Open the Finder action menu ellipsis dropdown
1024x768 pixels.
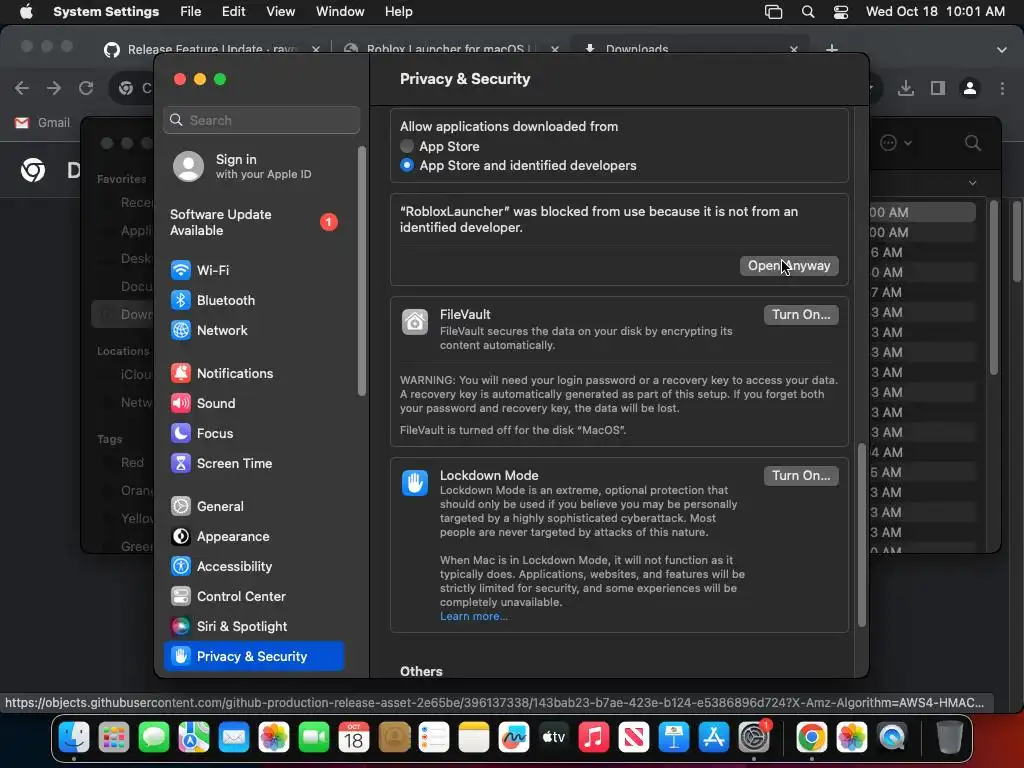(x=895, y=142)
